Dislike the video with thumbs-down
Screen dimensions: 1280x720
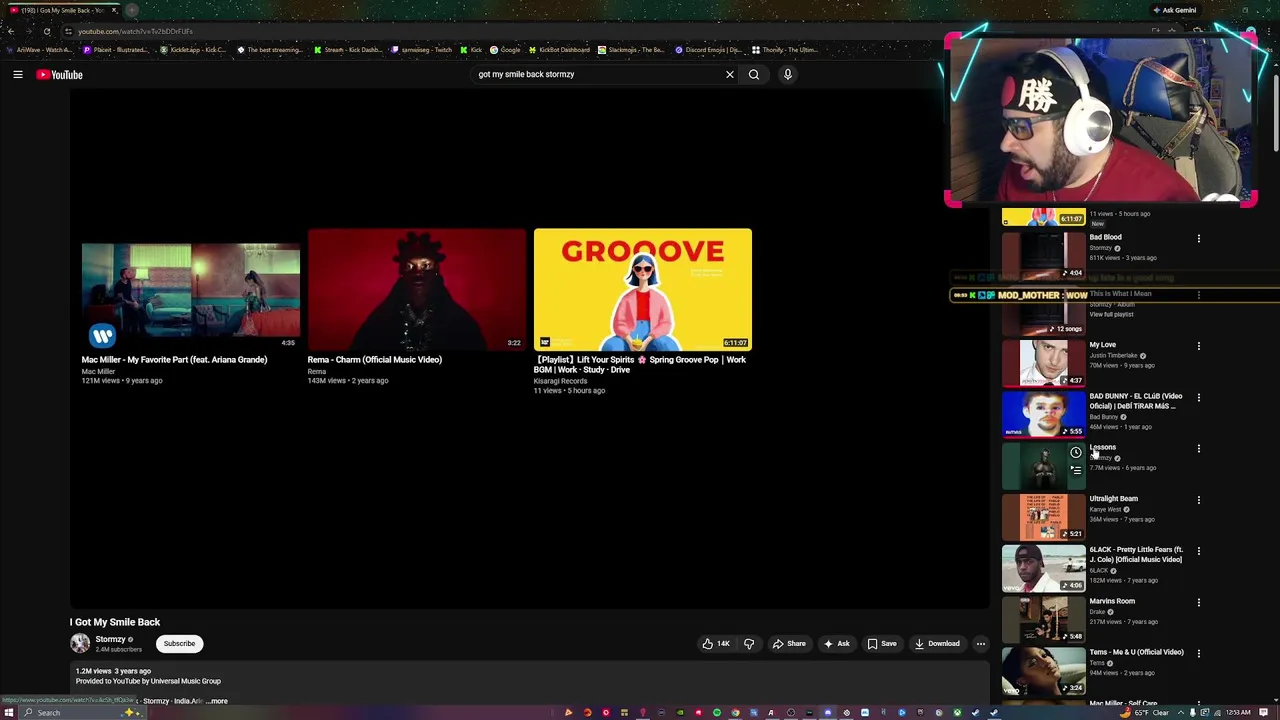pyautogui.click(x=749, y=644)
